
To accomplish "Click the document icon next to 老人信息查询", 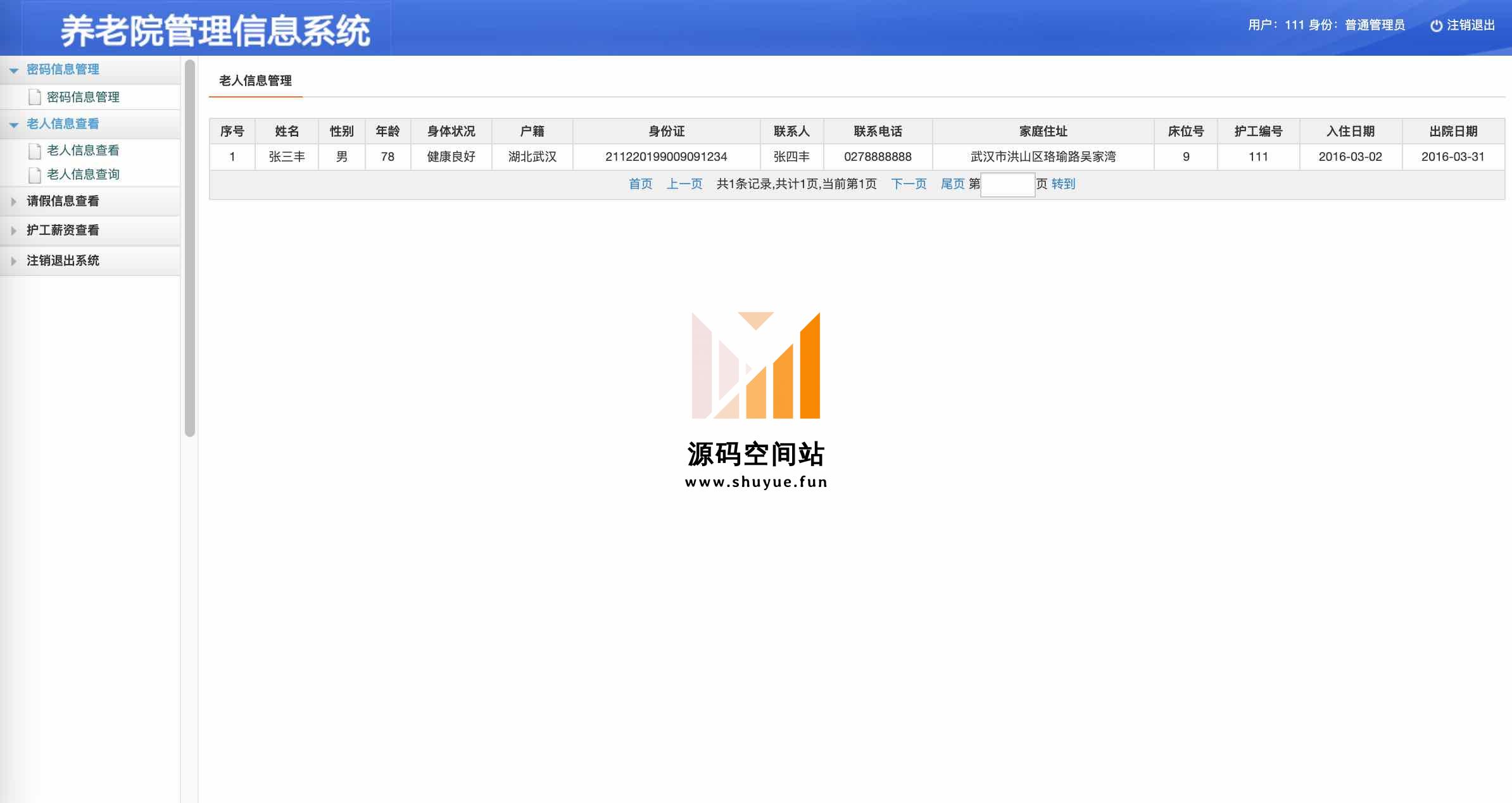I will 35,175.
